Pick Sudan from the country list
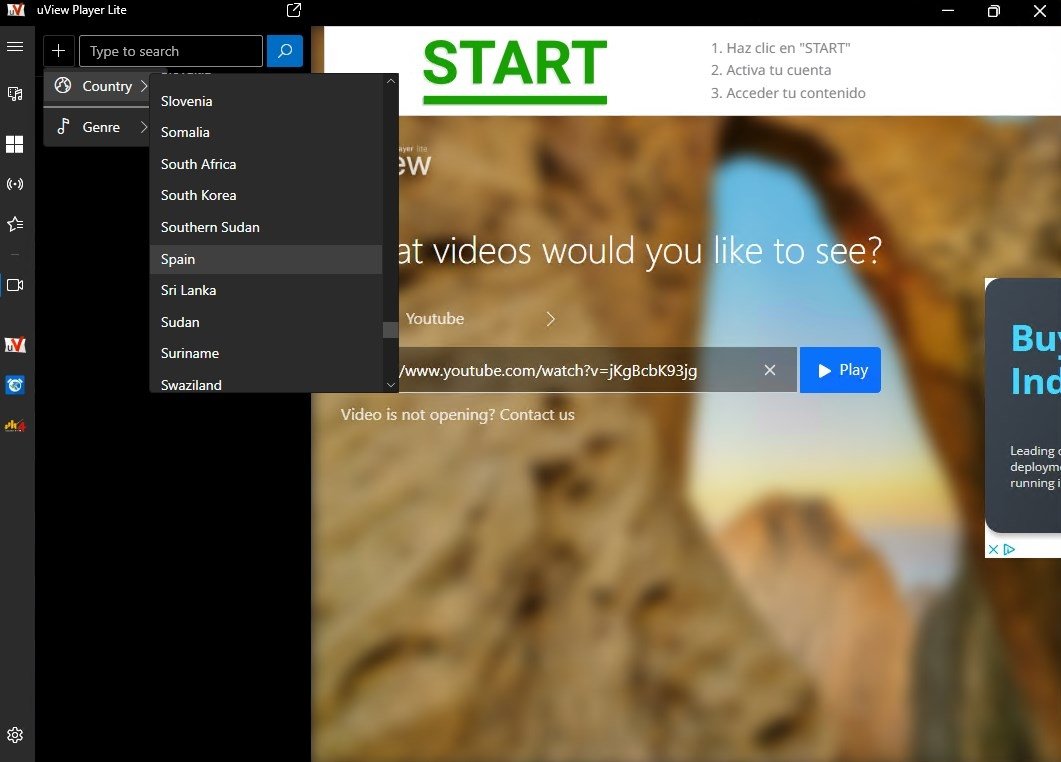 266,322
